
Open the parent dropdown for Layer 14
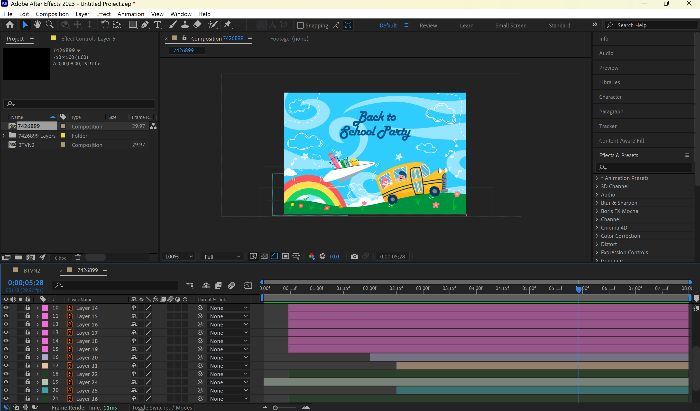(228, 308)
